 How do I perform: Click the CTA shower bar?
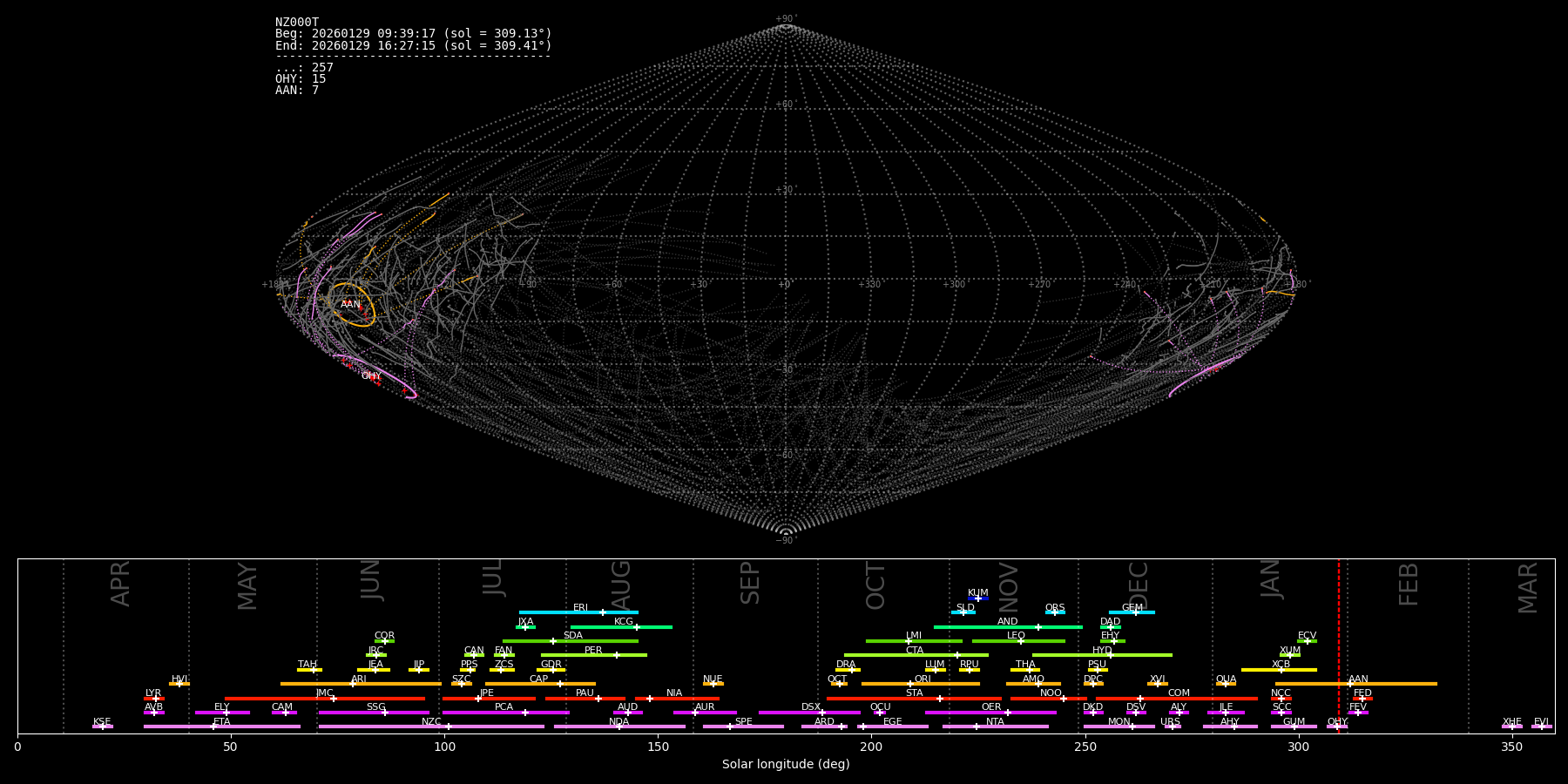(916, 655)
